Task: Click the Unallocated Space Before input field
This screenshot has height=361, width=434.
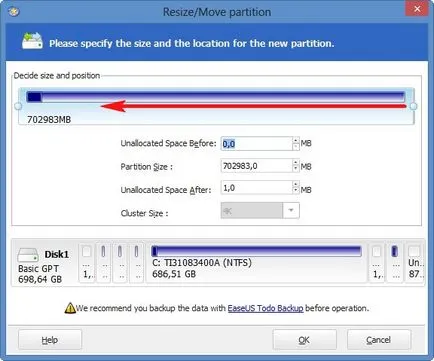Action: click(x=256, y=144)
